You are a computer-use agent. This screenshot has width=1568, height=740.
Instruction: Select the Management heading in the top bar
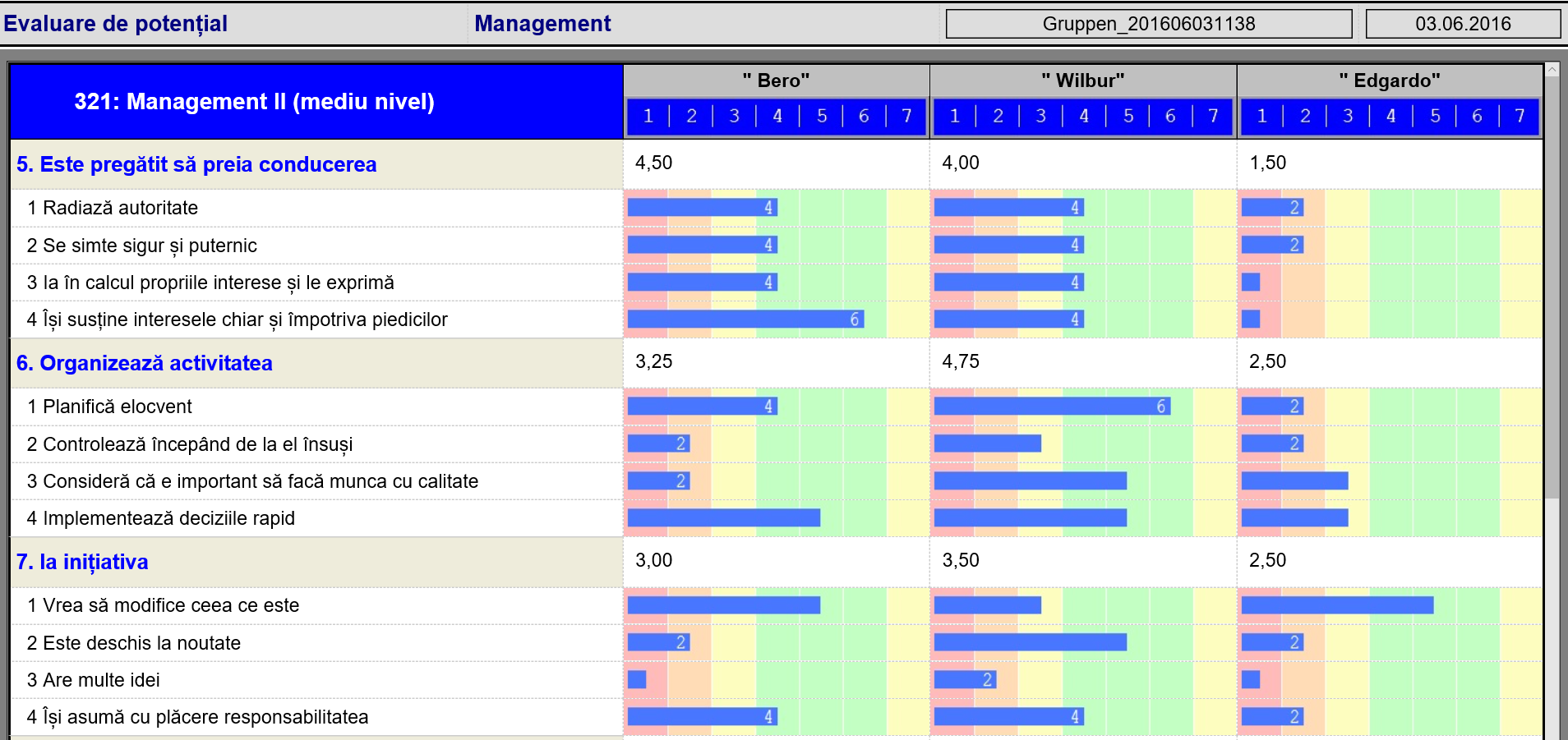pyautogui.click(x=542, y=24)
